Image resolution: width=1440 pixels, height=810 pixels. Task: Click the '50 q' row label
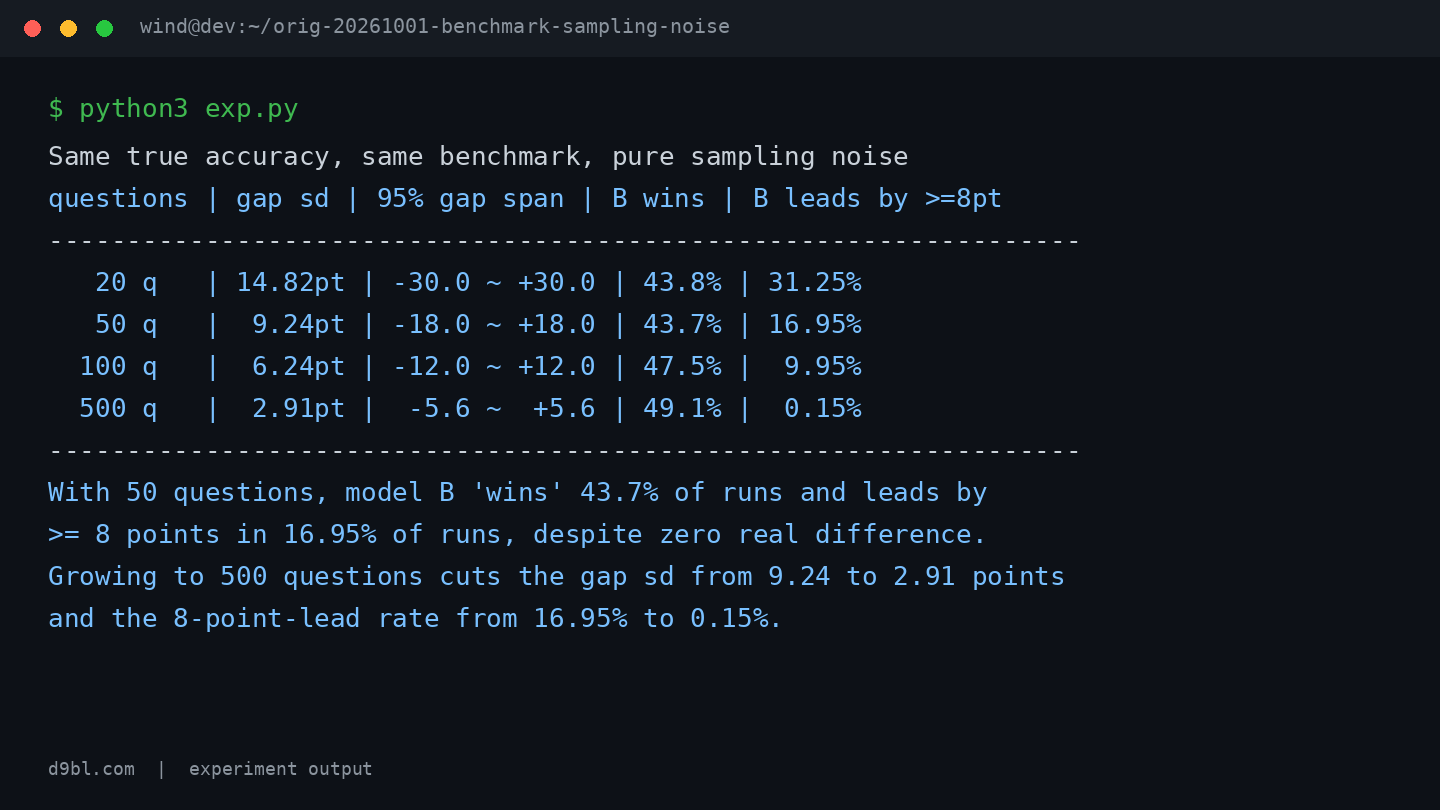coord(126,325)
